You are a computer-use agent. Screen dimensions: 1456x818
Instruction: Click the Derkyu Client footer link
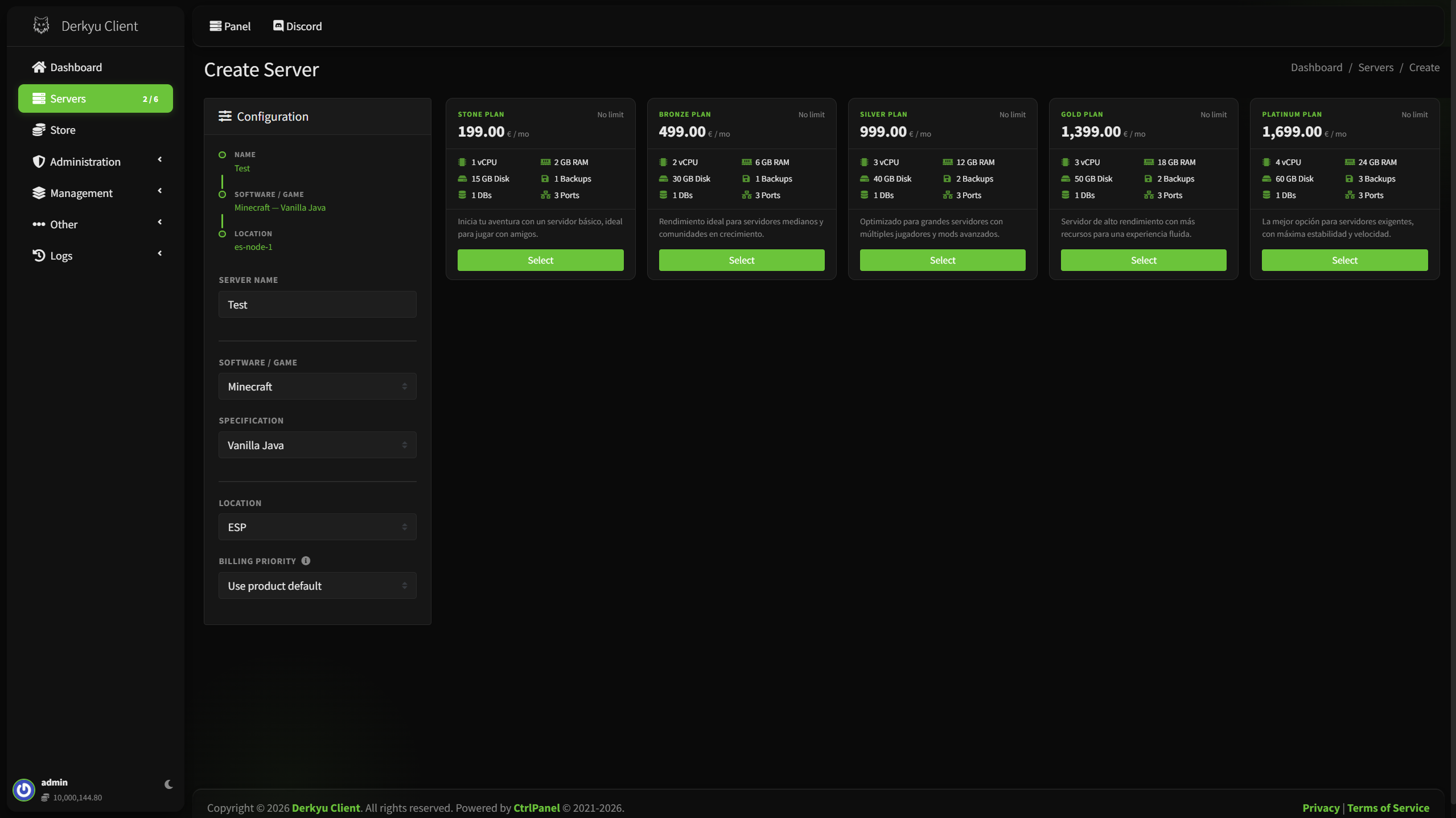click(x=326, y=808)
